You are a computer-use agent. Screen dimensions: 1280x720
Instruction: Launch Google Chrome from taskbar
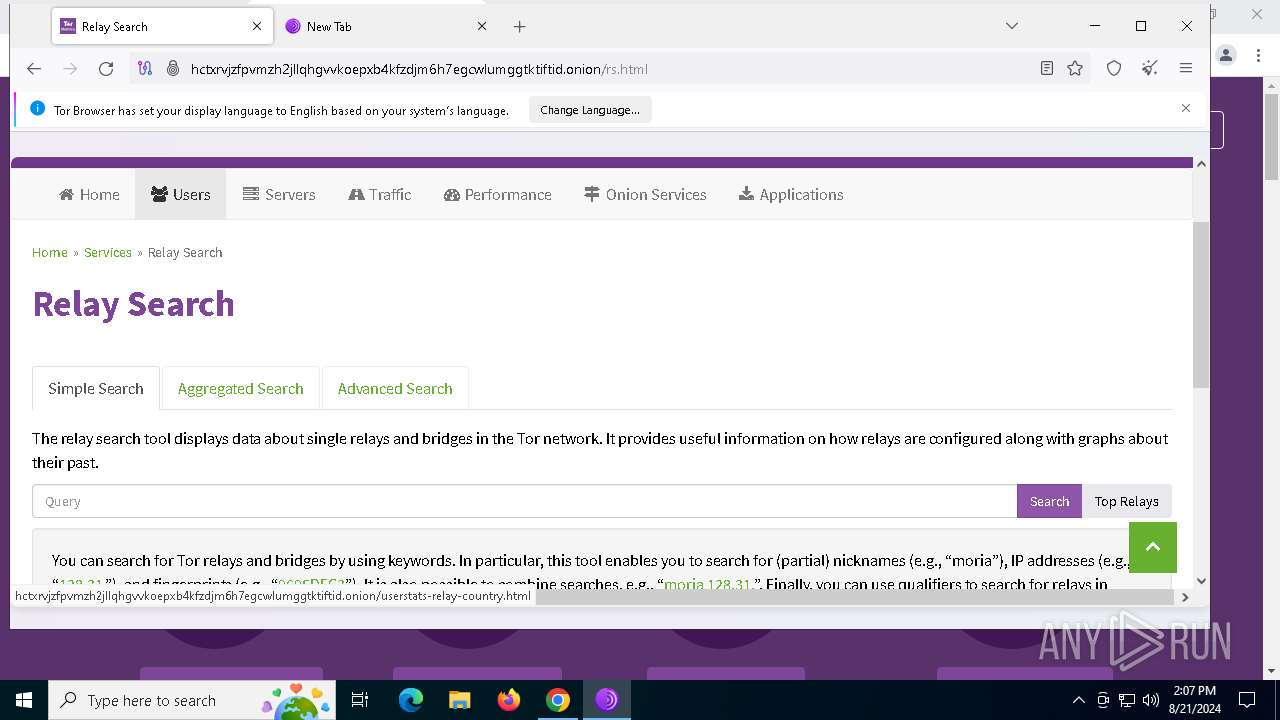point(558,700)
